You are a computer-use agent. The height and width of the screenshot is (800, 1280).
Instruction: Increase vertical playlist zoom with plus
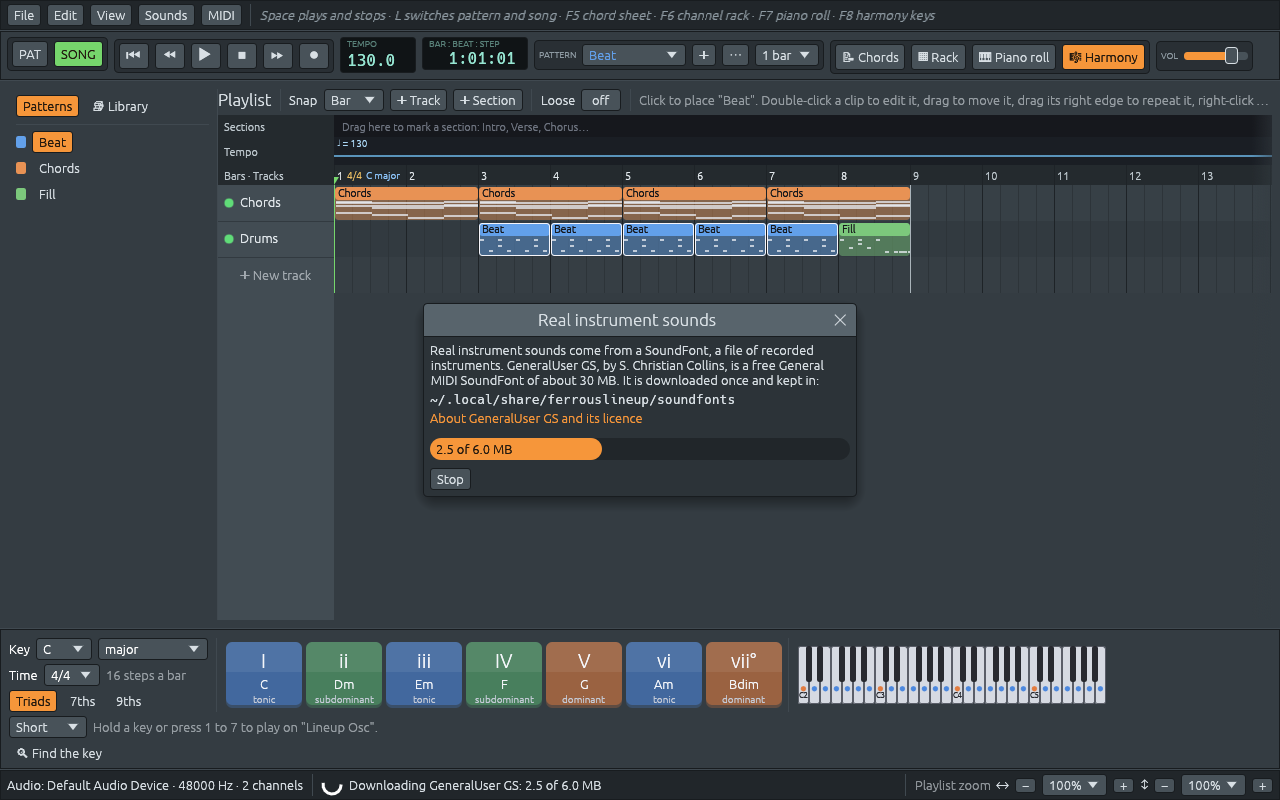coord(1262,786)
